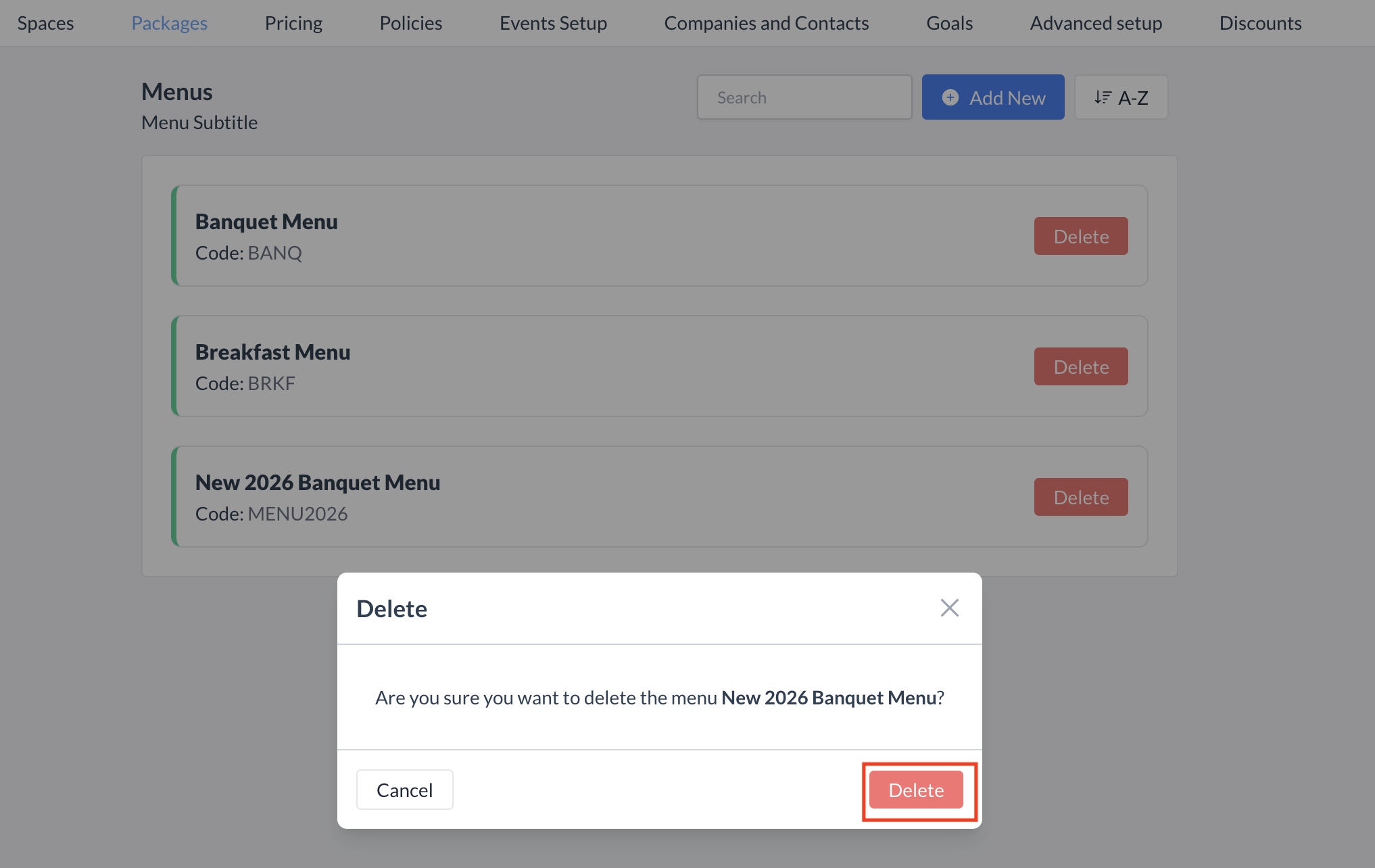
Task: Open the Goals tab
Action: click(949, 22)
